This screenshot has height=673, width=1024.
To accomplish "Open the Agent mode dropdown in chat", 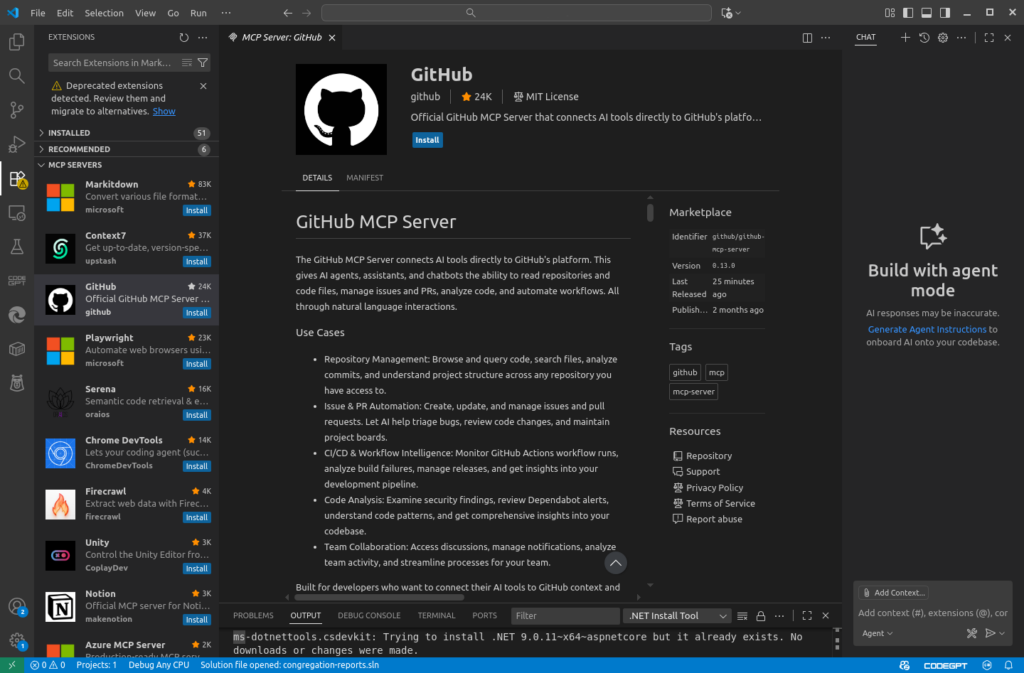I will (x=877, y=632).
